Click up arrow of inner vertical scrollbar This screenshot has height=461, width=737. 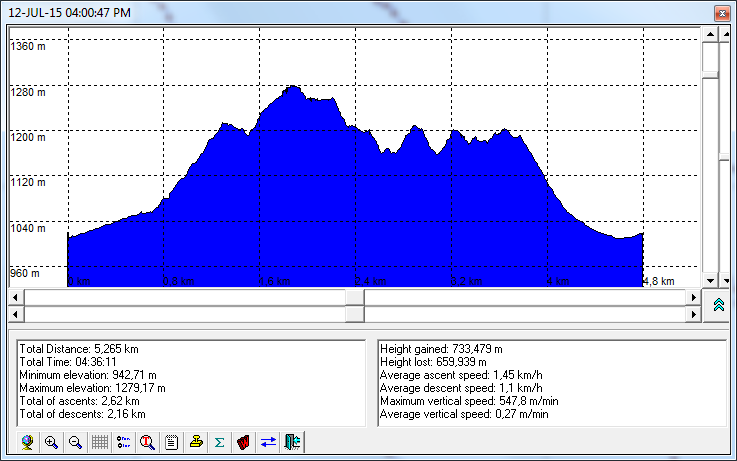click(710, 33)
